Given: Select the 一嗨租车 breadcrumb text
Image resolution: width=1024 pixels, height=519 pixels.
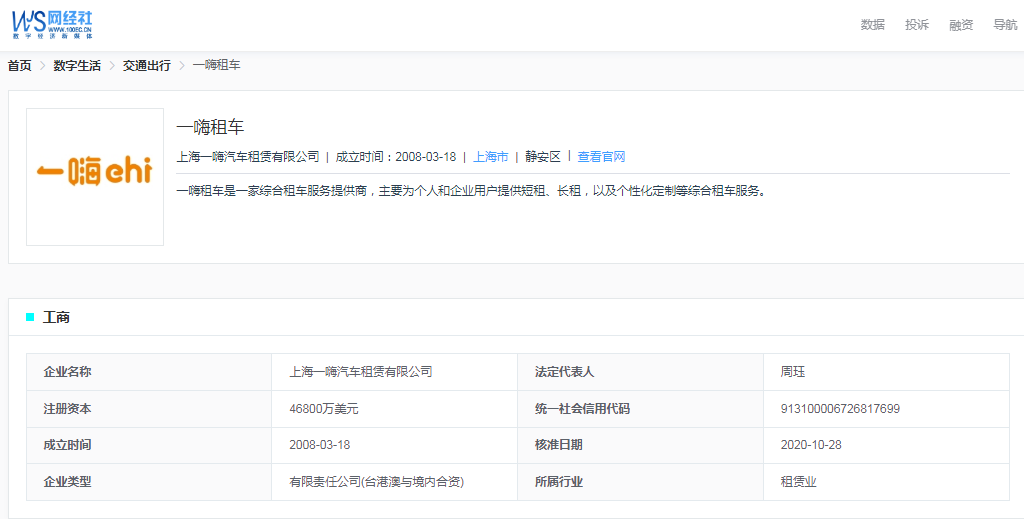Looking at the screenshot, I should click(216, 65).
